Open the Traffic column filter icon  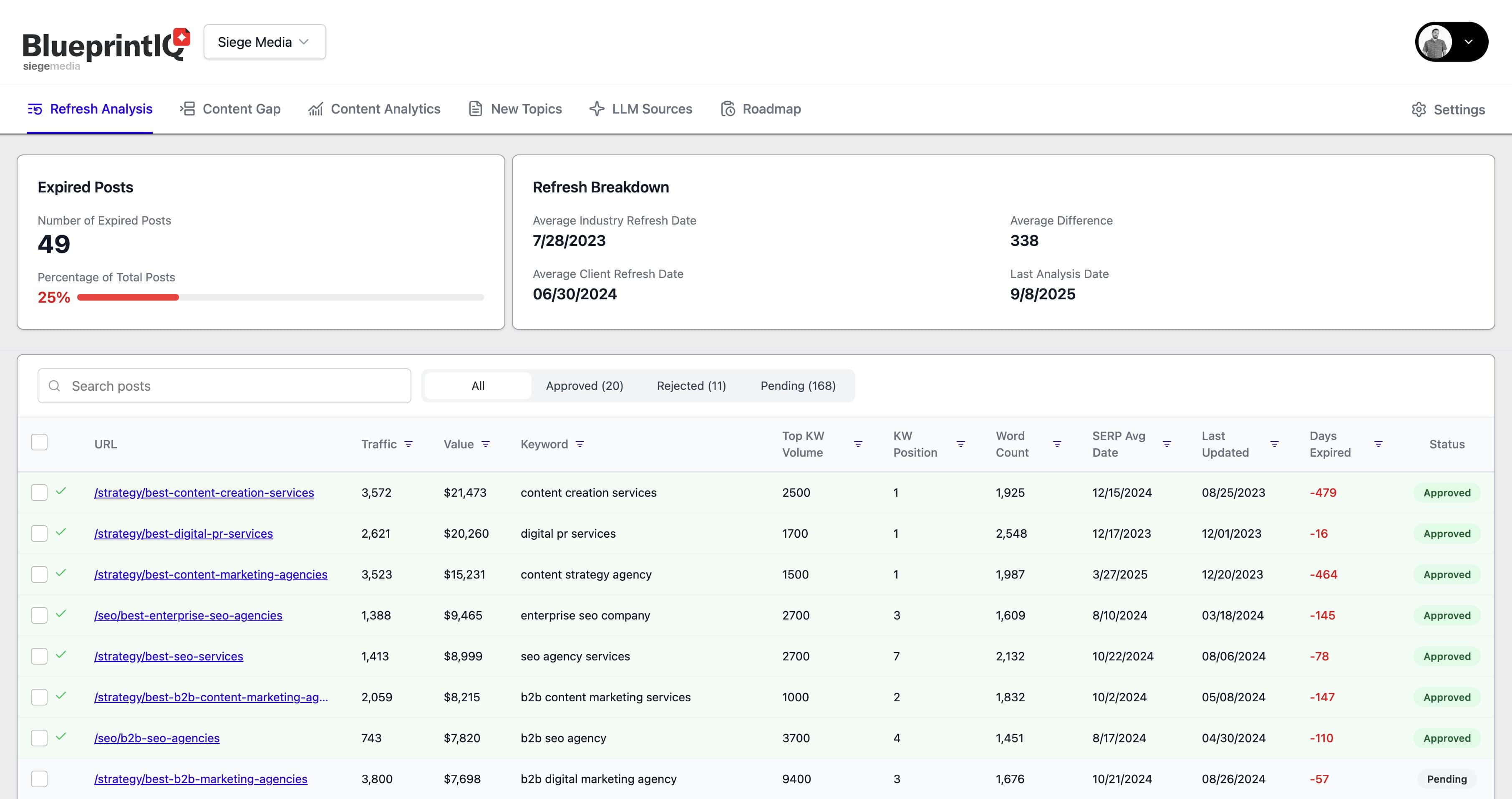click(x=408, y=445)
